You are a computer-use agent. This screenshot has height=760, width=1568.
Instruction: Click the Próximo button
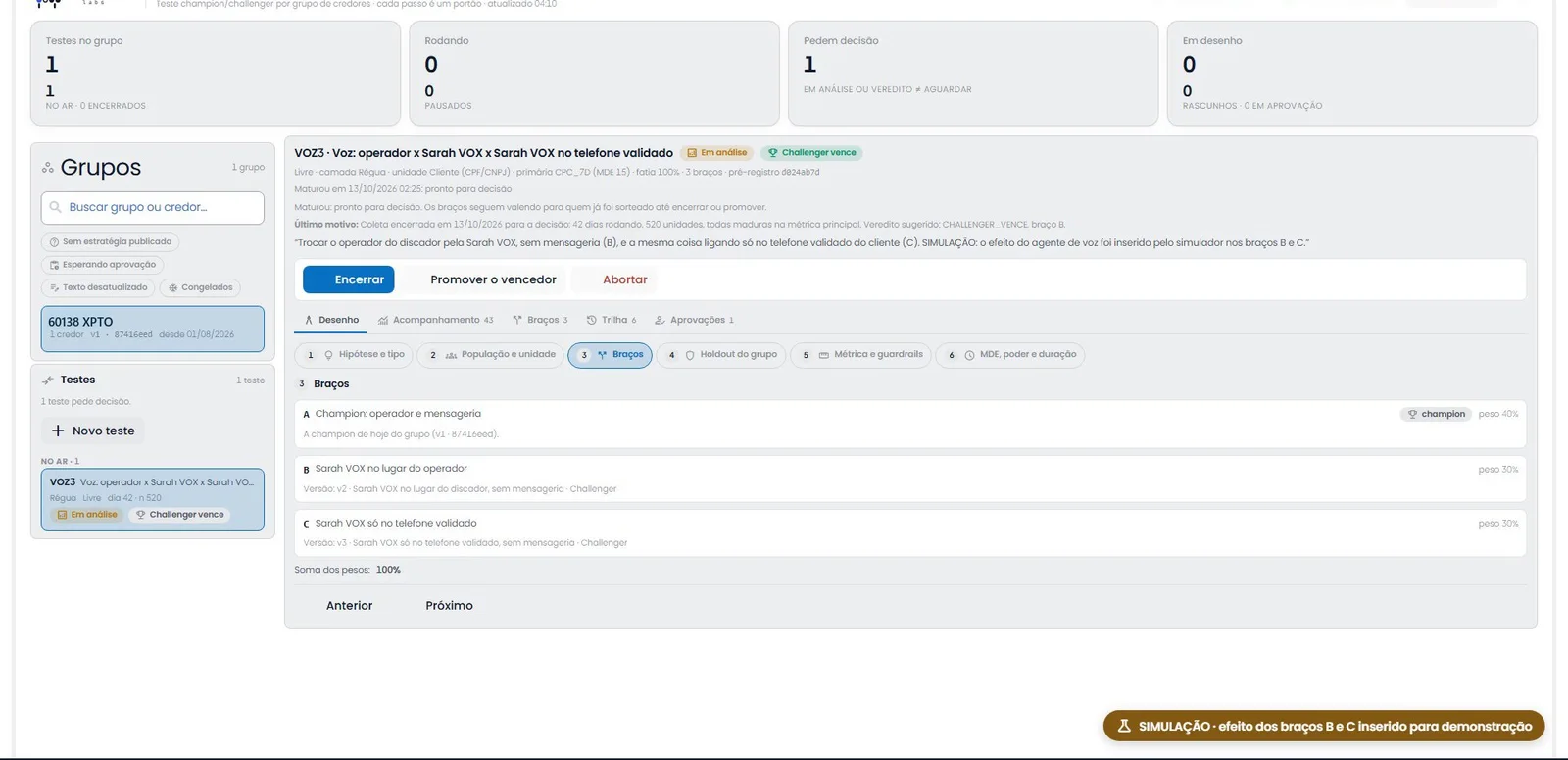click(x=439, y=606)
